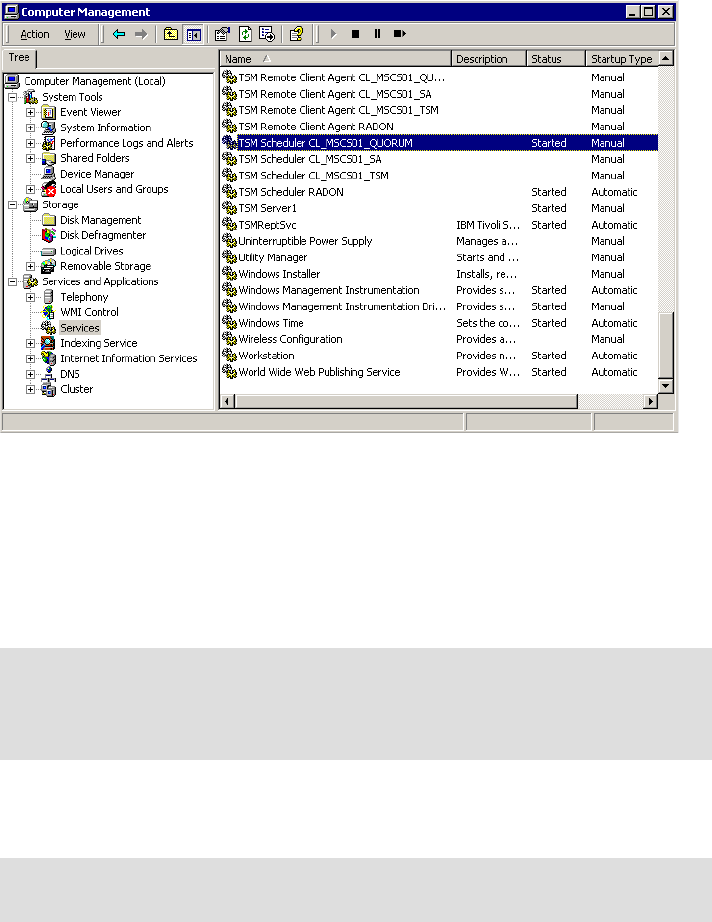712x922 pixels.
Task: Expand the Telephony node
Action: point(31,297)
